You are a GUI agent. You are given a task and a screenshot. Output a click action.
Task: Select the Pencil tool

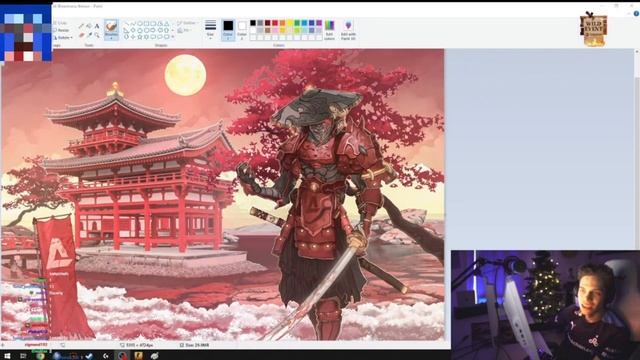coord(81,26)
